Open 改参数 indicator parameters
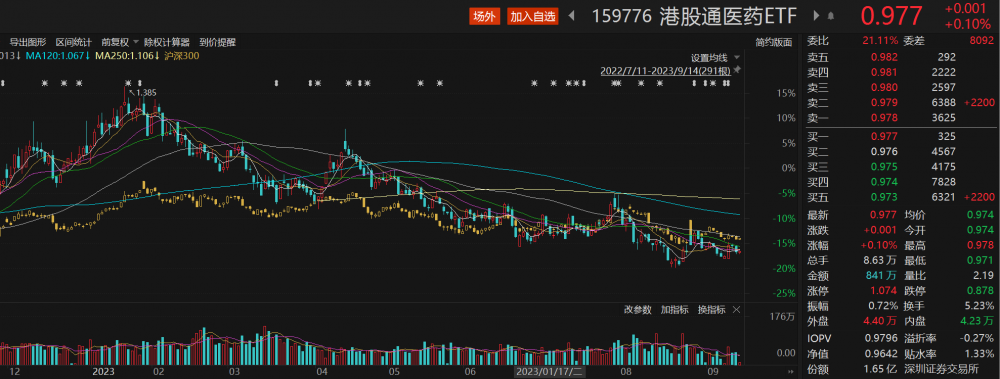Viewport: 1000px width, 379px height. pos(637,310)
